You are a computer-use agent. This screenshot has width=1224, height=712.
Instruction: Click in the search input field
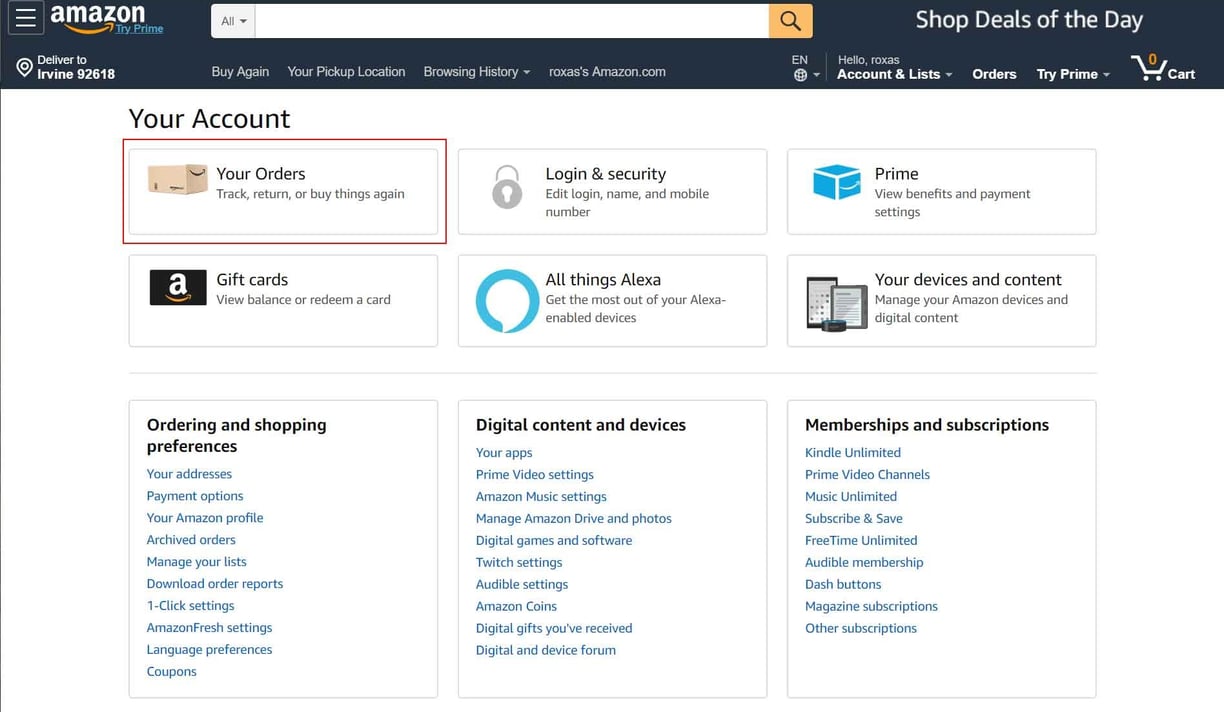[512, 21]
